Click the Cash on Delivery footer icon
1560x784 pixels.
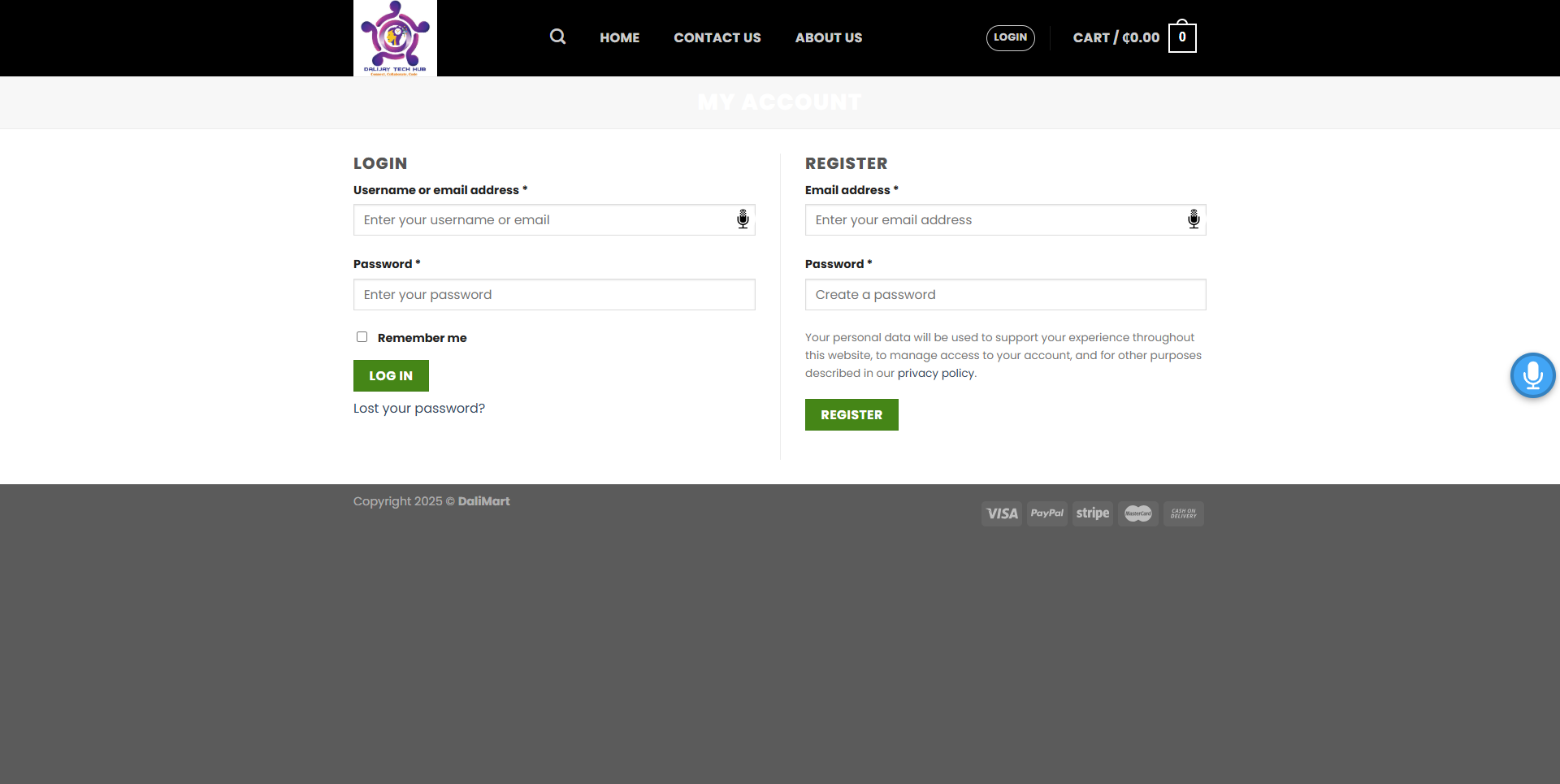(x=1184, y=513)
